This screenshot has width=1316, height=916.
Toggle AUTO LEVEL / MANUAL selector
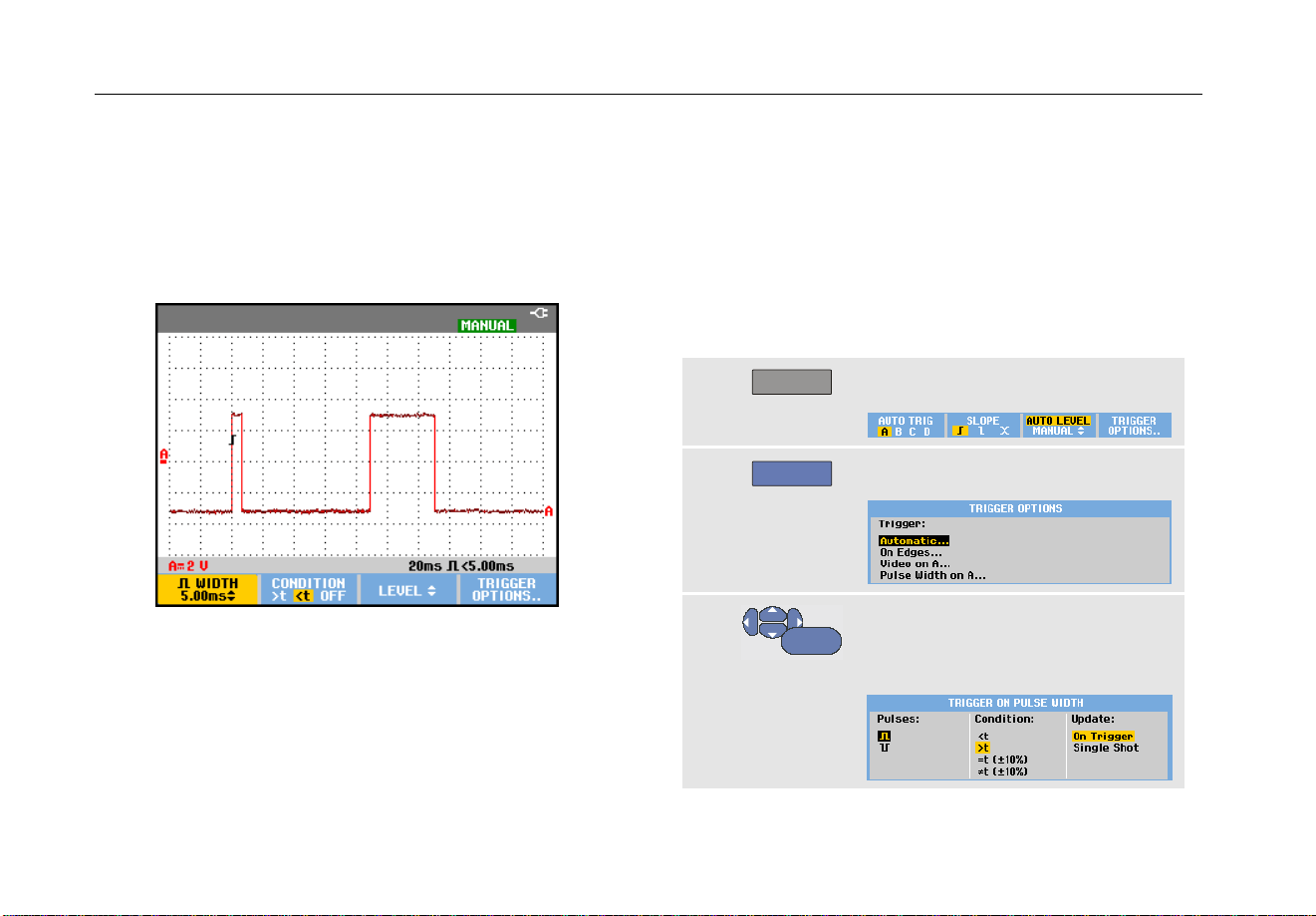click(x=1058, y=426)
